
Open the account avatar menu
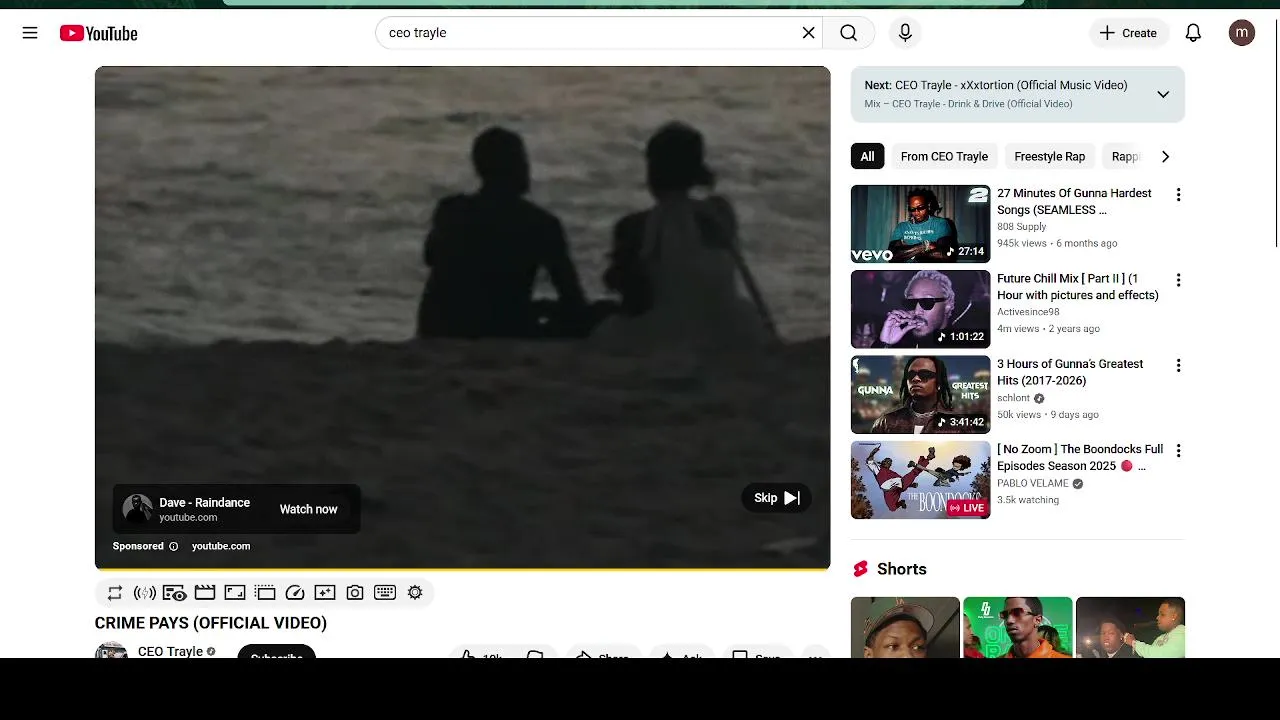coord(1242,33)
